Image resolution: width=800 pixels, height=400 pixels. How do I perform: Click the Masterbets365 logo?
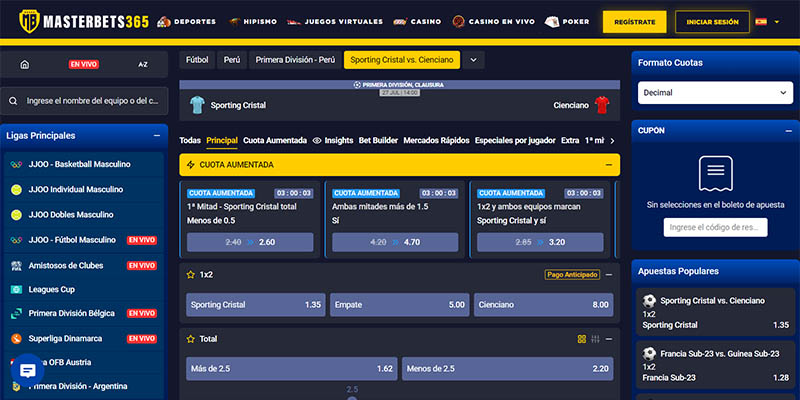(x=84, y=21)
